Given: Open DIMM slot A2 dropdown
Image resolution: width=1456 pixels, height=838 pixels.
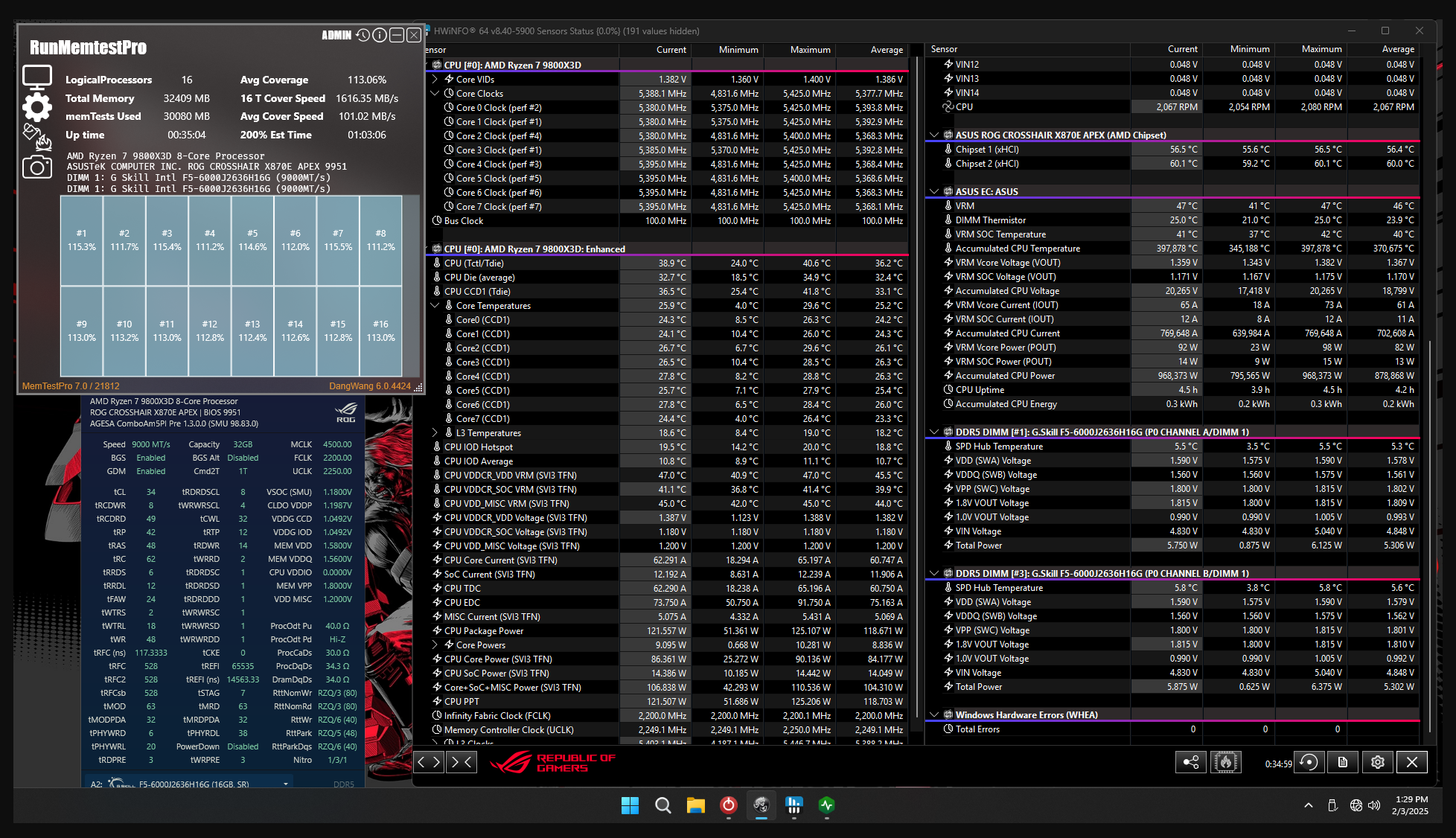Looking at the screenshot, I should pos(286,784).
